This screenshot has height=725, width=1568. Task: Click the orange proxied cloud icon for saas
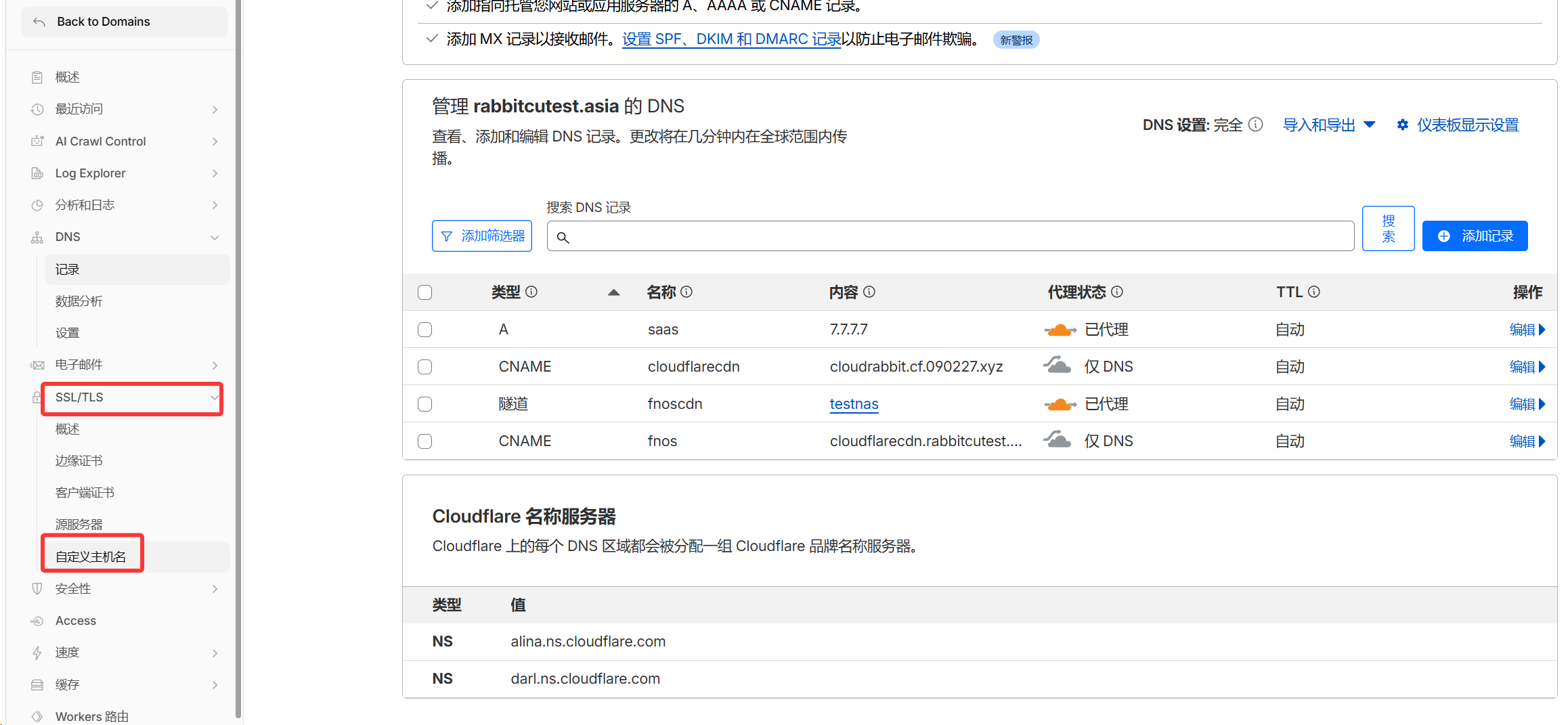[1060, 330]
